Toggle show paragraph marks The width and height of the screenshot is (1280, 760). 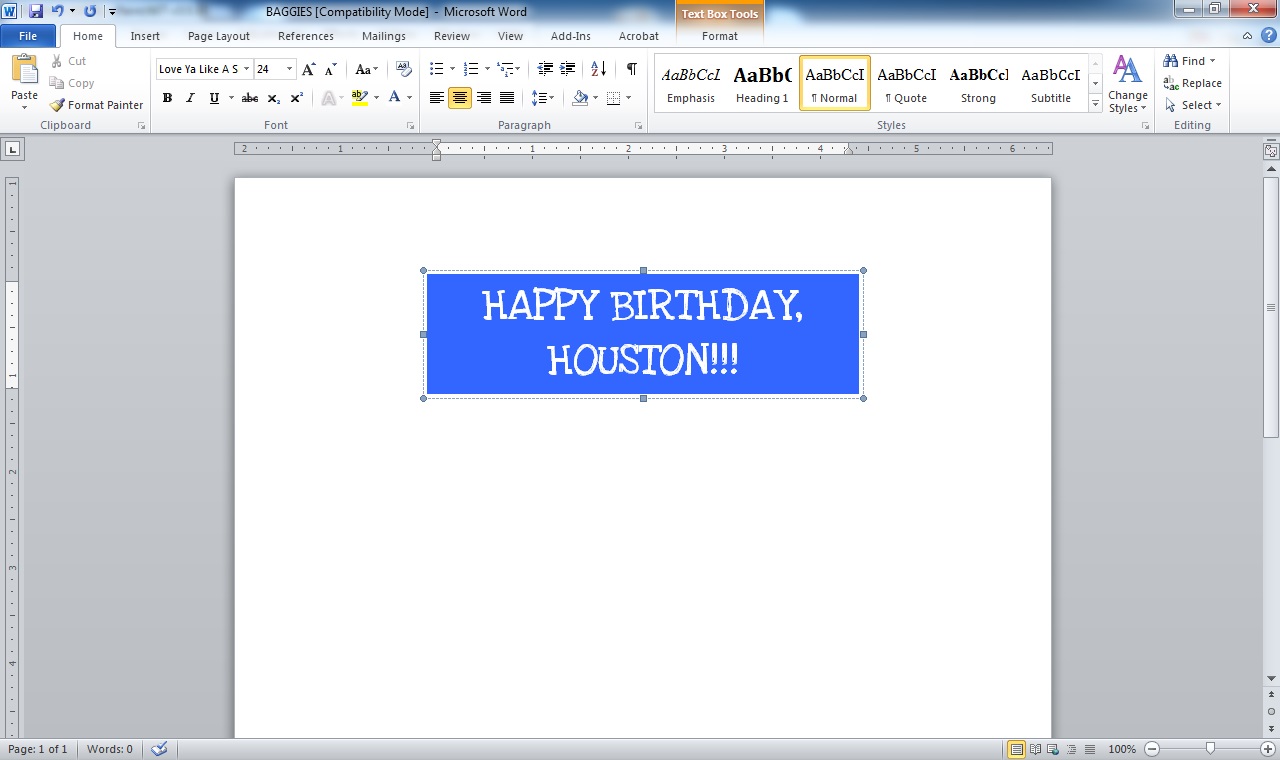tap(631, 69)
